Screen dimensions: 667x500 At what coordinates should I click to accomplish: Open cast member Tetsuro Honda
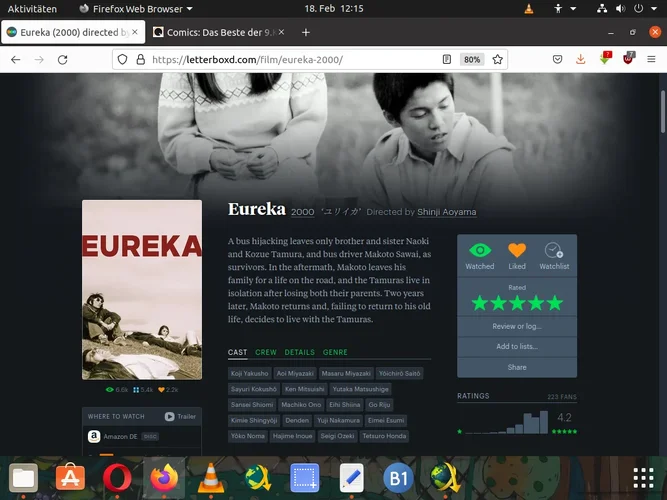(x=384, y=436)
